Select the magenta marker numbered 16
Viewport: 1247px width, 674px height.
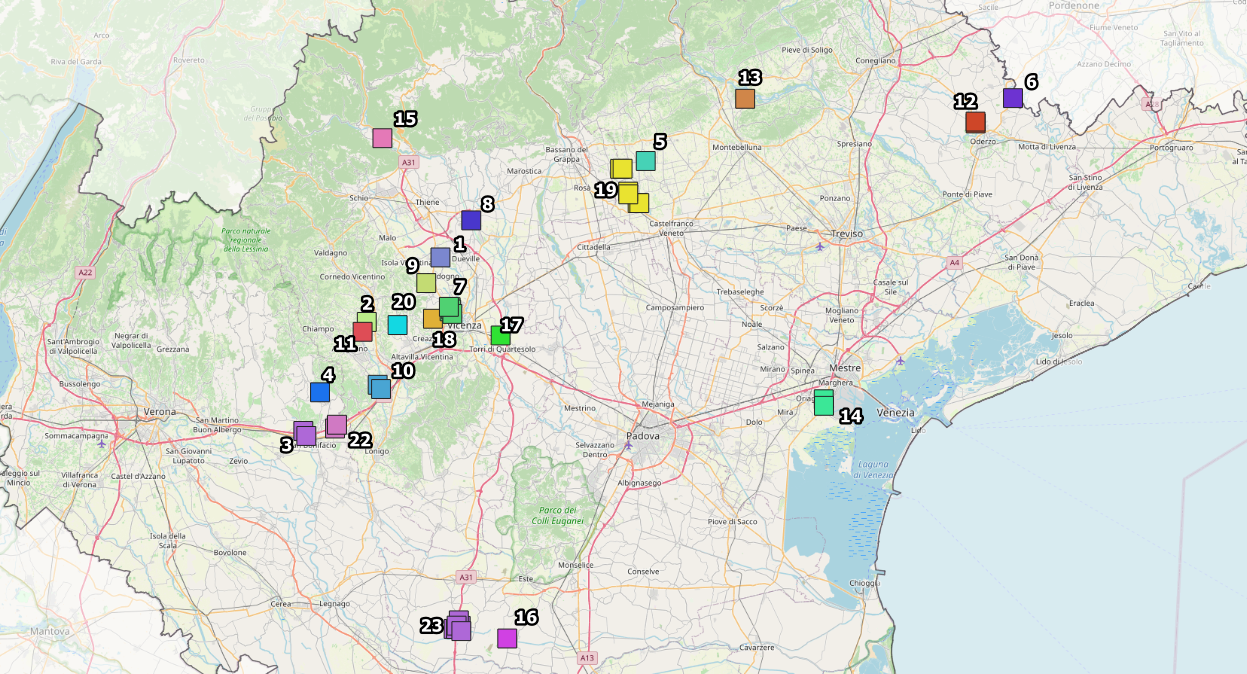click(x=507, y=638)
